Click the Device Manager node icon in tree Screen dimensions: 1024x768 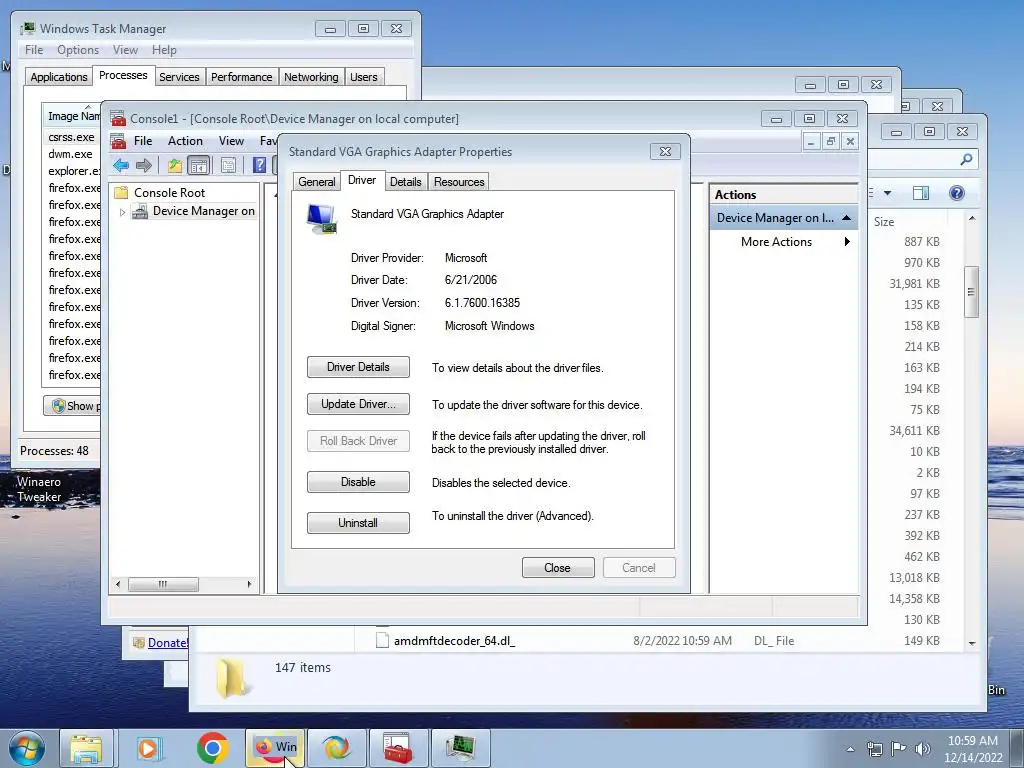[140, 211]
